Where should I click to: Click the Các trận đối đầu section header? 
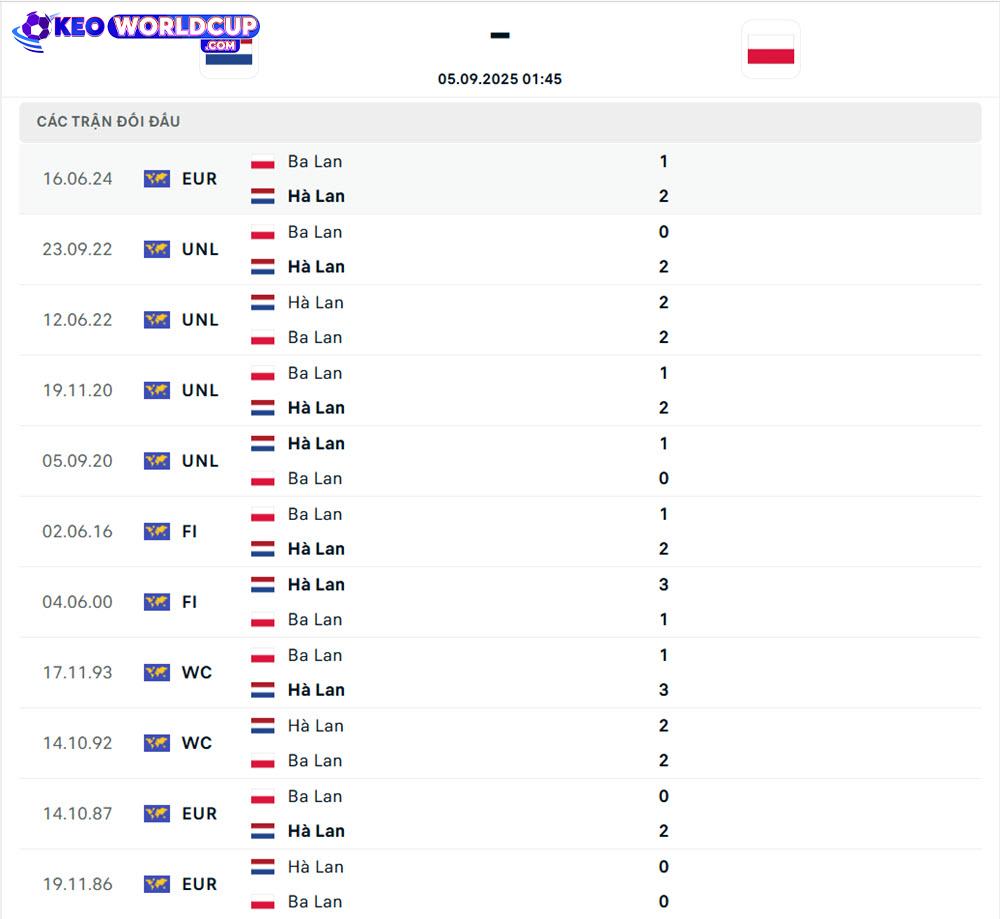(500, 122)
